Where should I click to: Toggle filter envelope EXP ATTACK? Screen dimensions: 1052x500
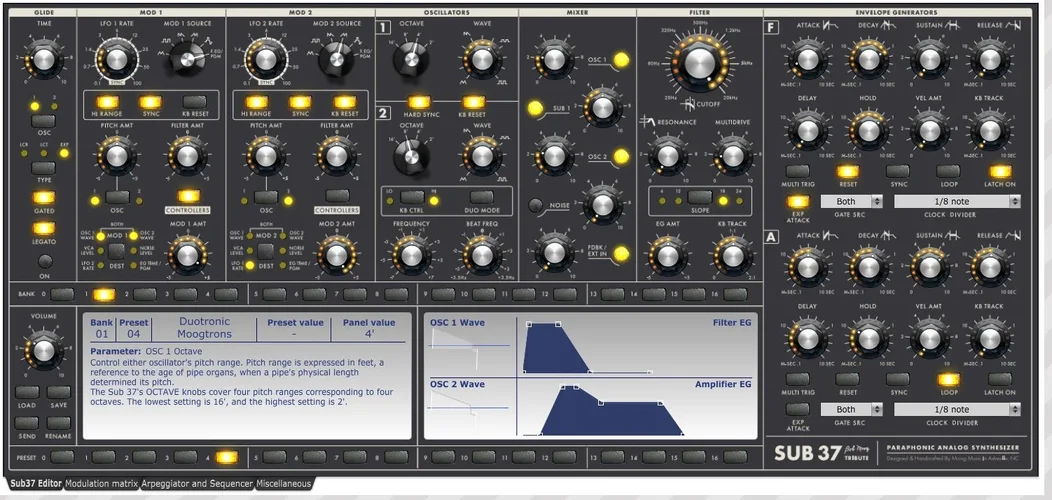797,201
